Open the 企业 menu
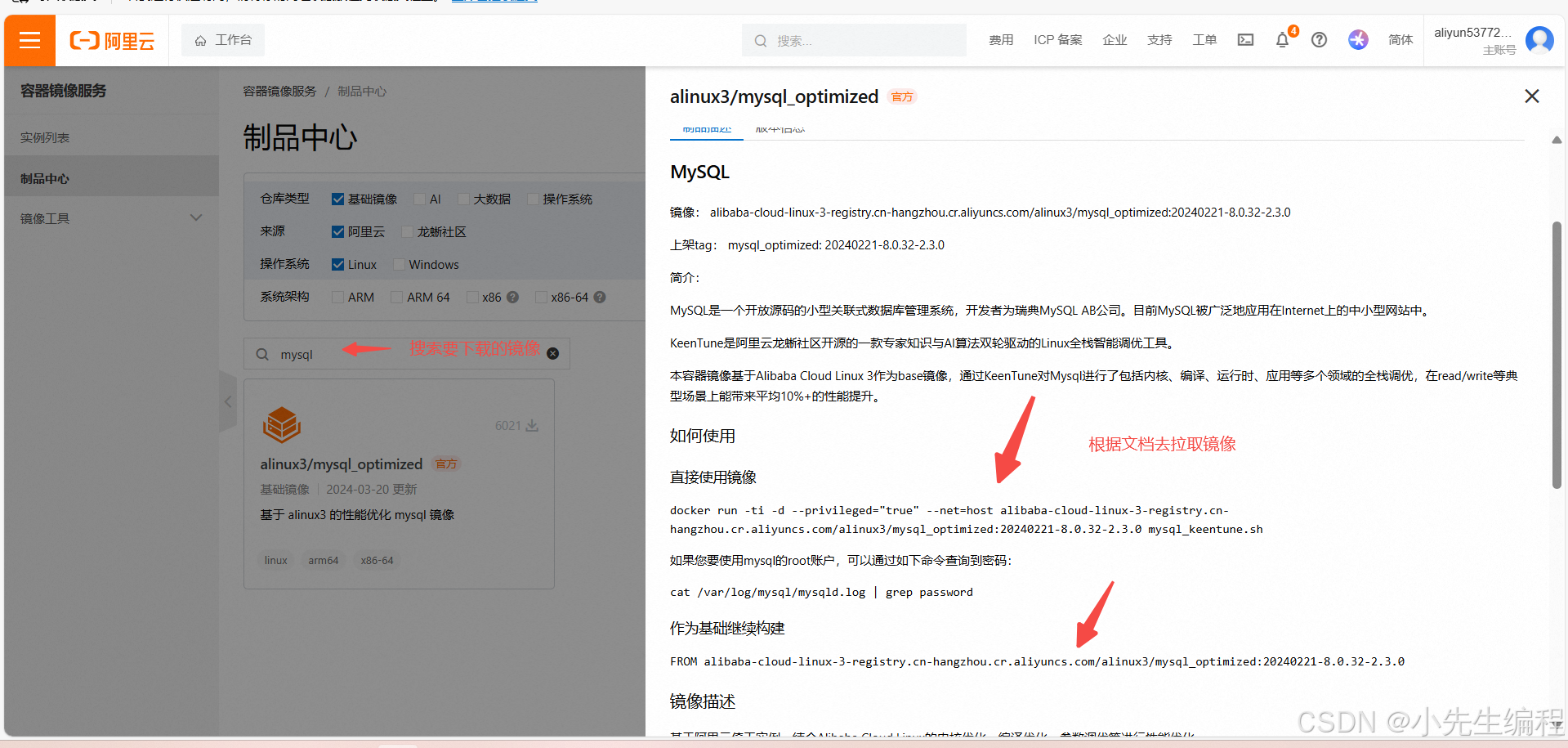The width and height of the screenshot is (1568, 748). point(1115,40)
